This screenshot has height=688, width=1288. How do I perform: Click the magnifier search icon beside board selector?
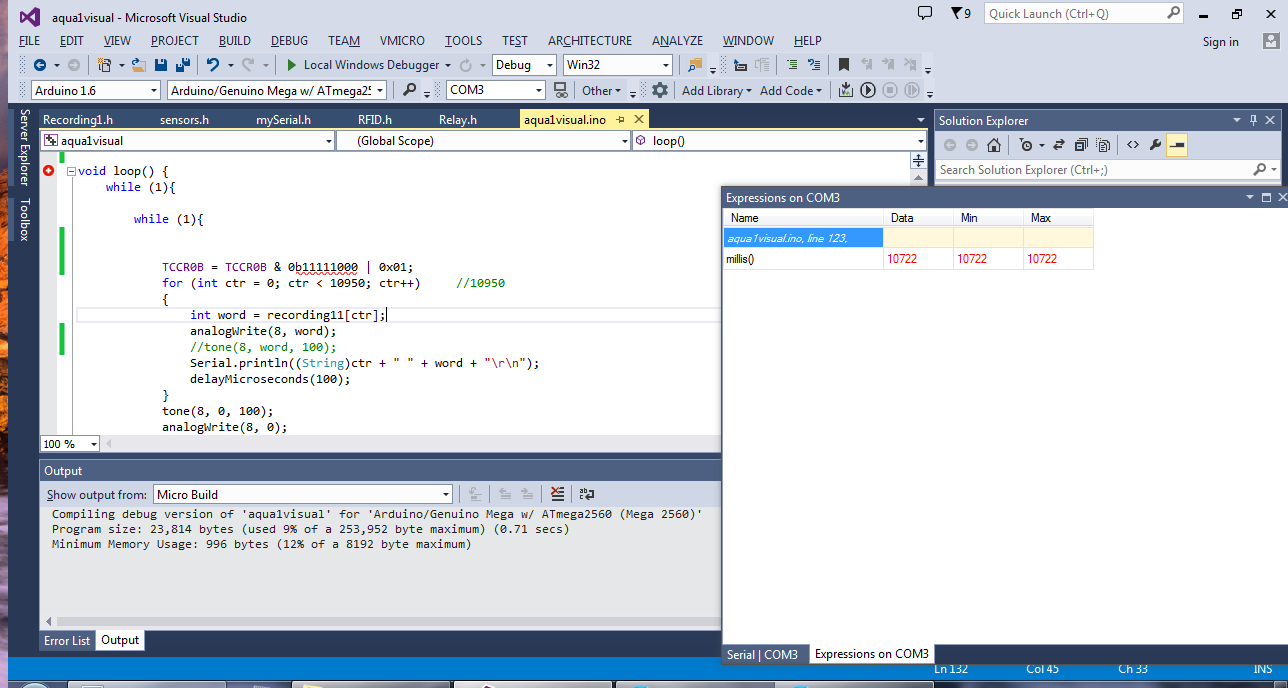click(x=409, y=90)
